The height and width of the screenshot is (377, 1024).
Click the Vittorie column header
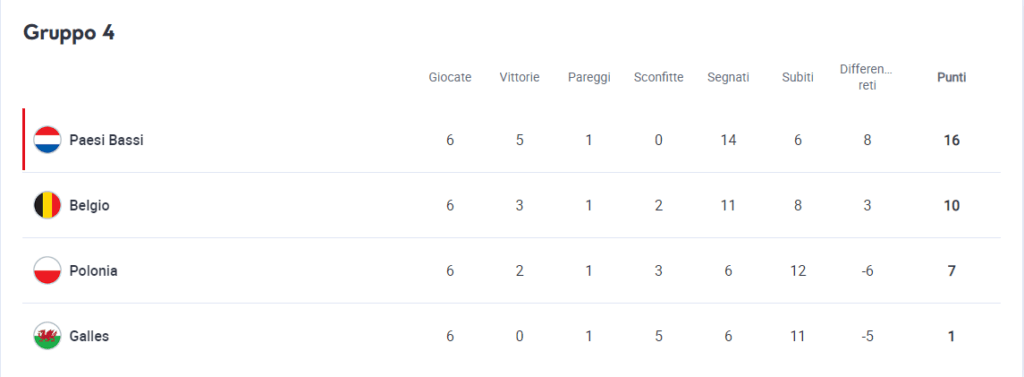coord(519,77)
